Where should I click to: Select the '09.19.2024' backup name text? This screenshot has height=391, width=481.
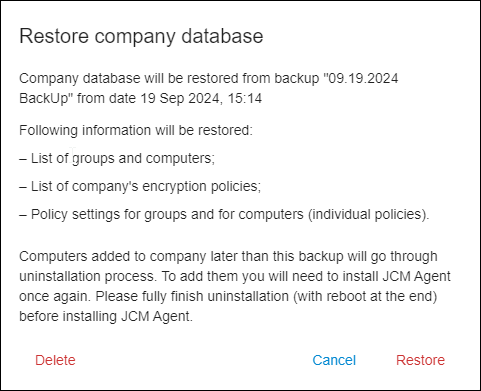(361, 78)
